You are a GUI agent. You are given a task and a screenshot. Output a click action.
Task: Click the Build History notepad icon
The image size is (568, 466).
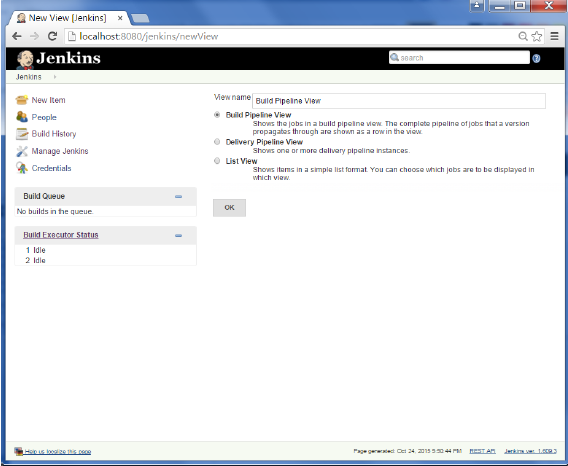[x=22, y=134]
